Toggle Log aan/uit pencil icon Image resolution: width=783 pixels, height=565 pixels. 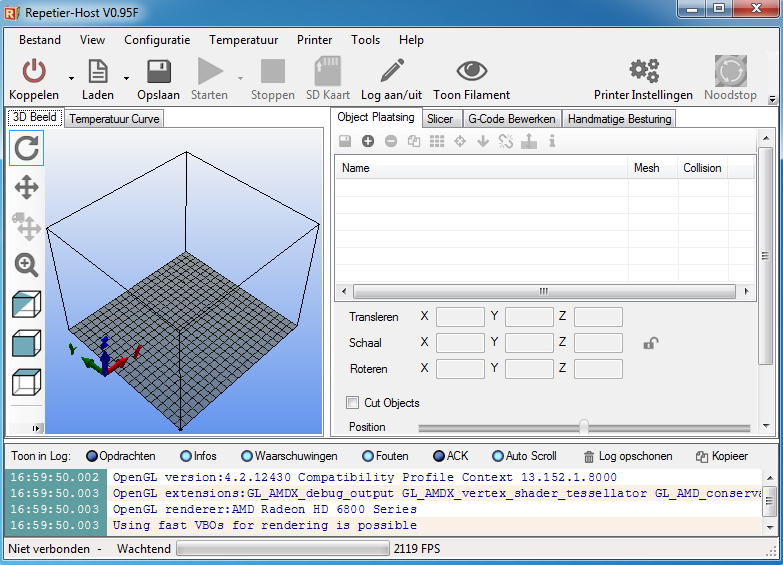click(x=392, y=70)
